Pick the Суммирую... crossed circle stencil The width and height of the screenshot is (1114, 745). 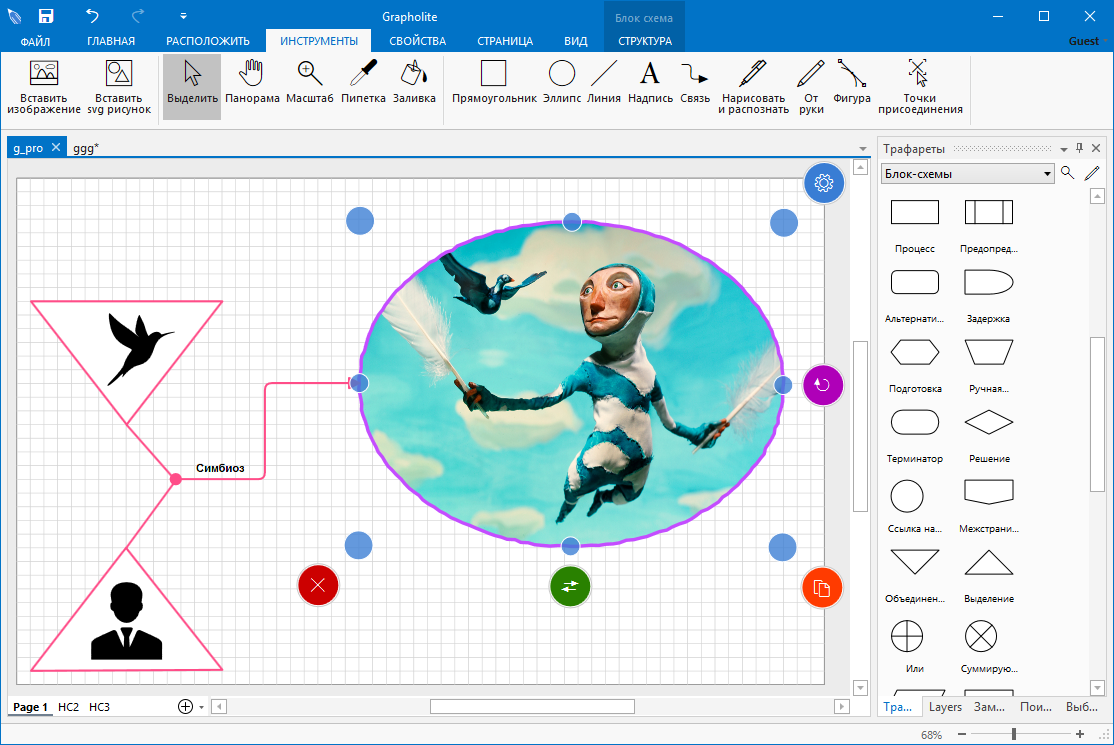[x=981, y=636]
